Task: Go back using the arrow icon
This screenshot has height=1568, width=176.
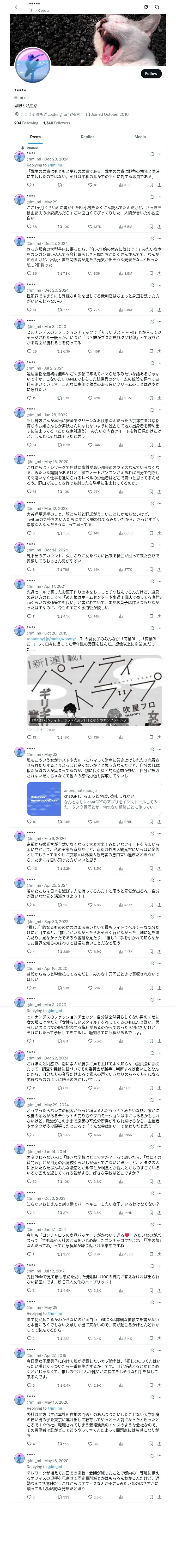Action: pyautogui.click(x=17, y=7)
